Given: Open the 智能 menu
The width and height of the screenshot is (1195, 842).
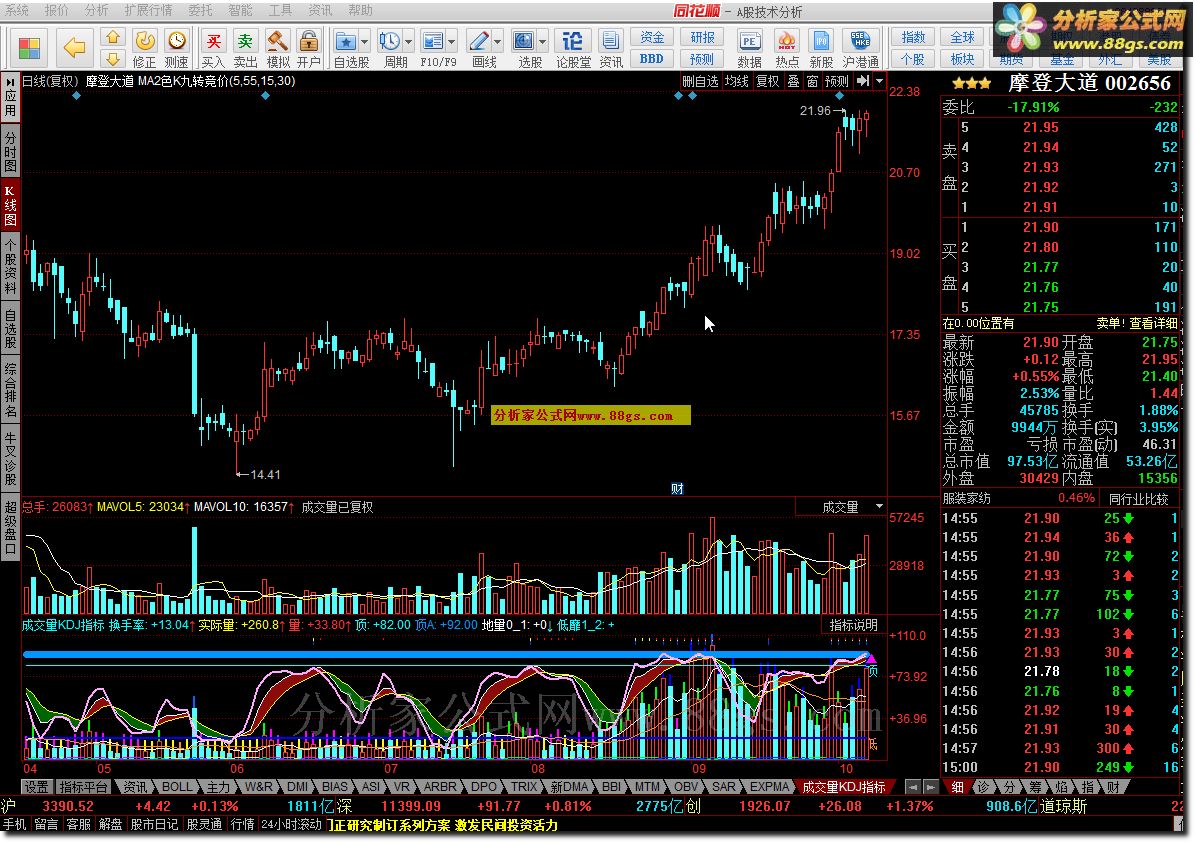Looking at the screenshot, I should tap(241, 11).
